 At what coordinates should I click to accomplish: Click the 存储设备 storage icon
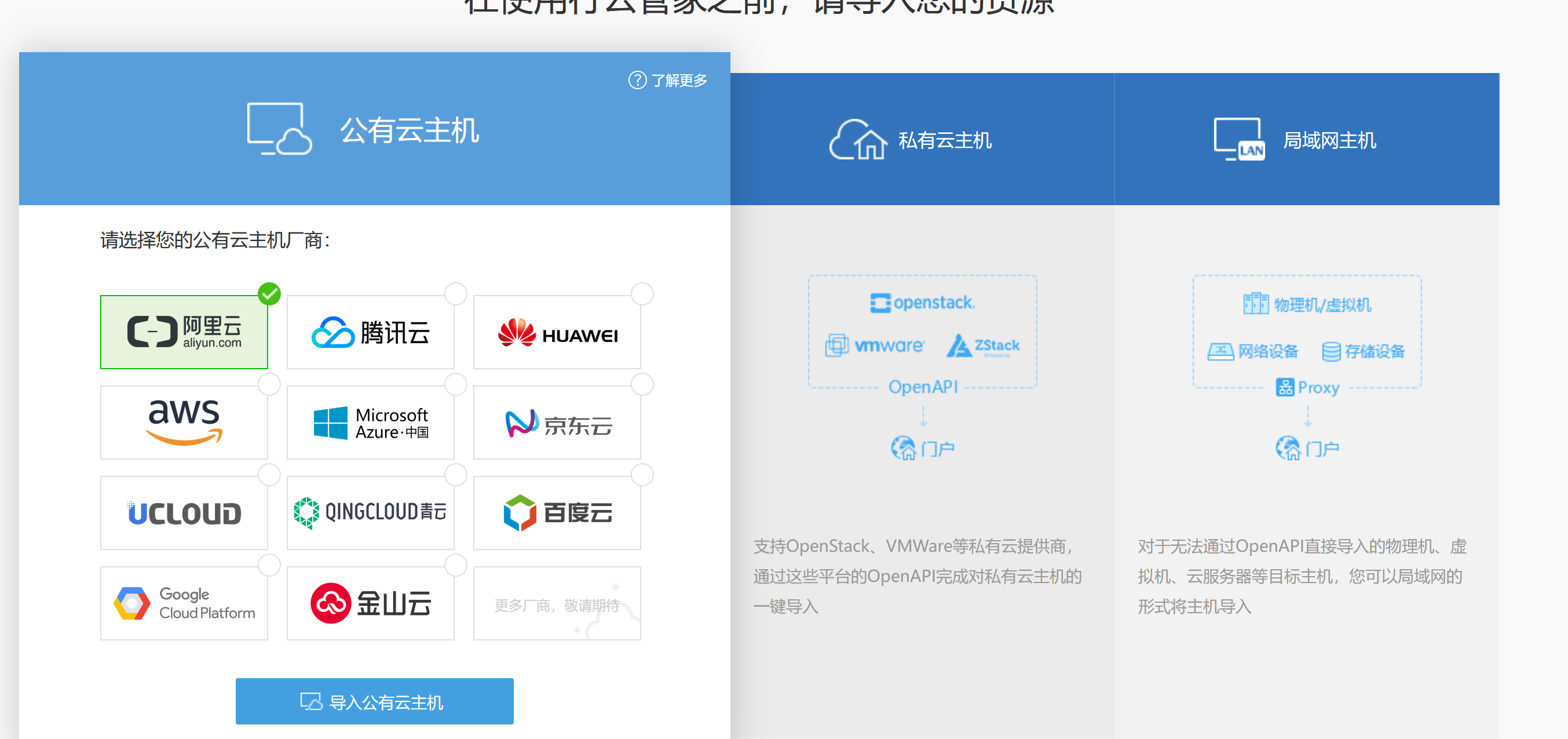click(1331, 351)
